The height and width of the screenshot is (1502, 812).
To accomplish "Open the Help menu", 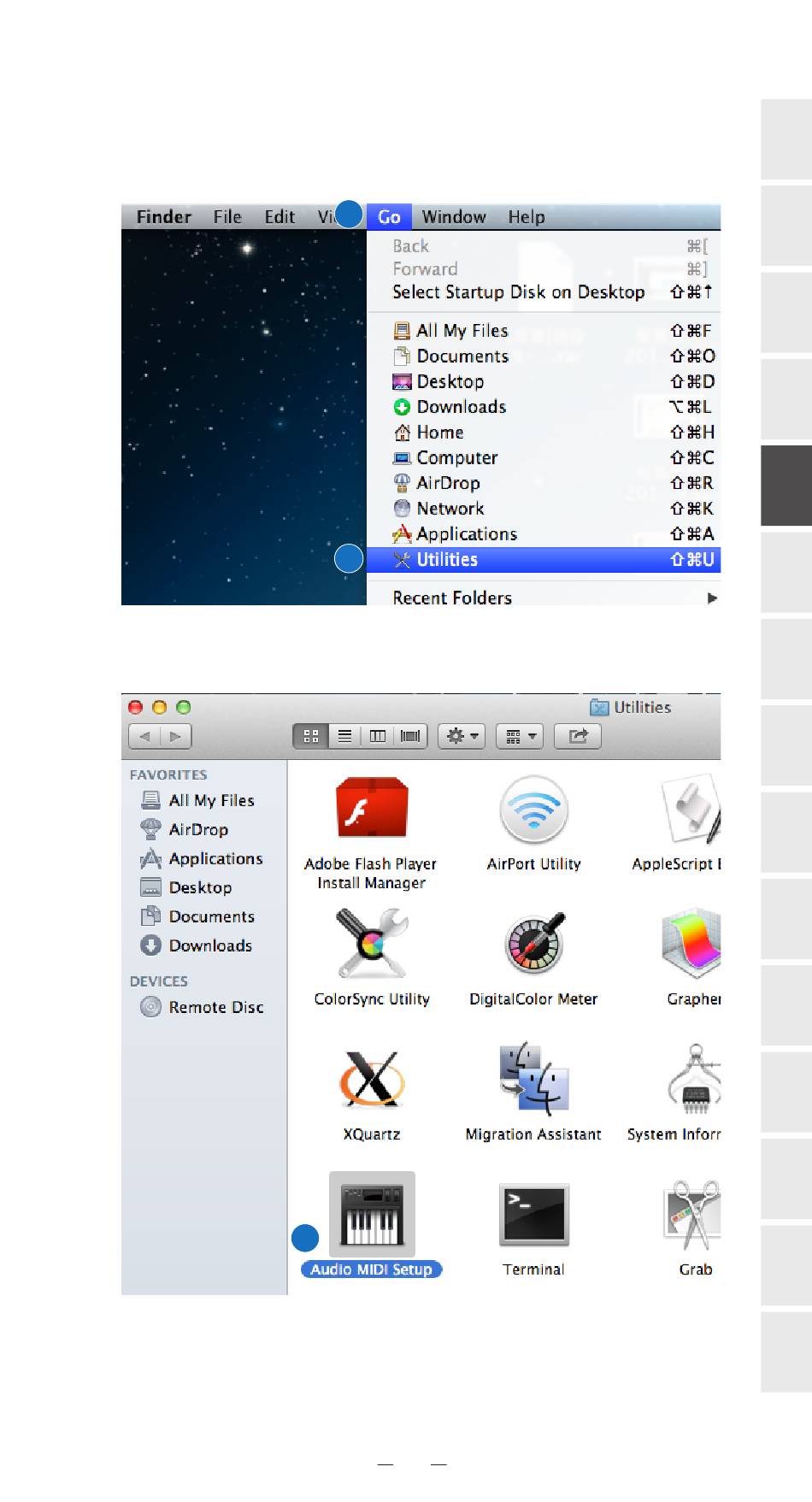I will [x=527, y=217].
